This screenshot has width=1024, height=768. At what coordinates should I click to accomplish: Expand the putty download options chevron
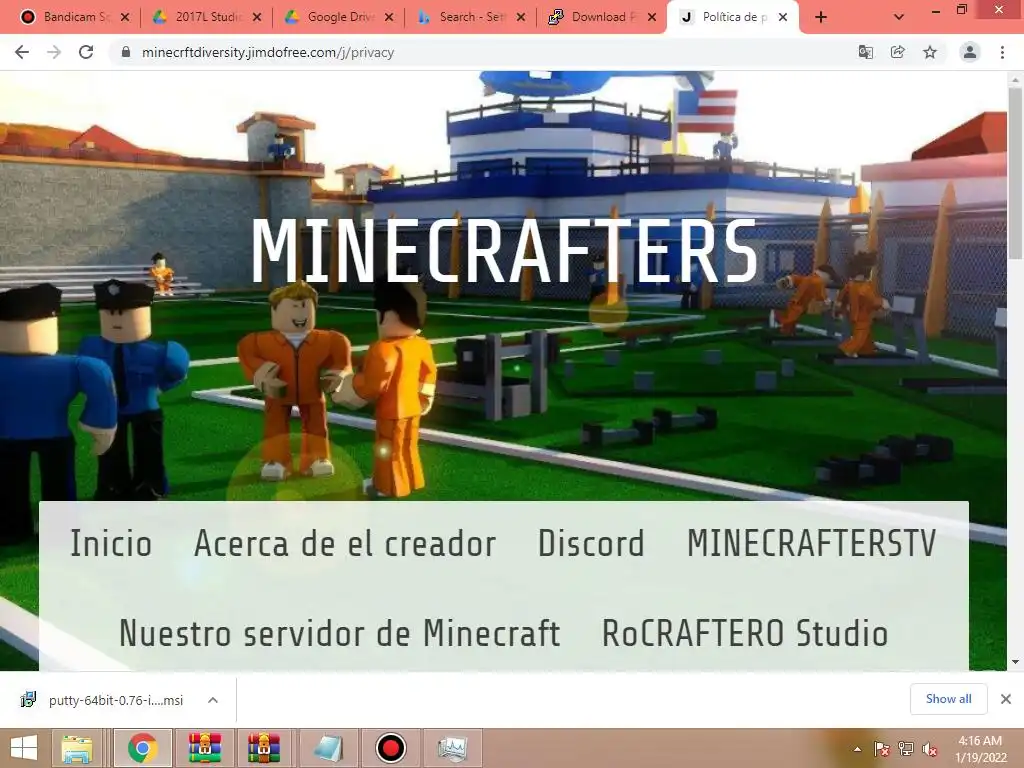click(213, 700)
